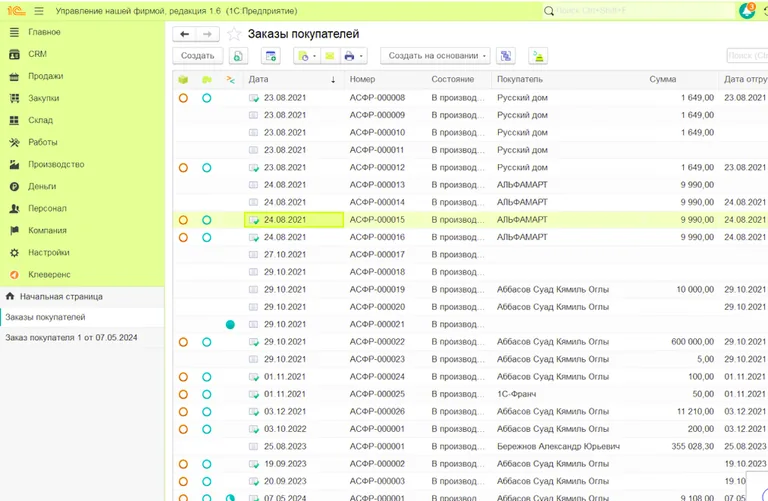This screenshot has height=501, width=768.
Task: Open the Продажи section
Action: pyautogui.click(x=45, y=76)
